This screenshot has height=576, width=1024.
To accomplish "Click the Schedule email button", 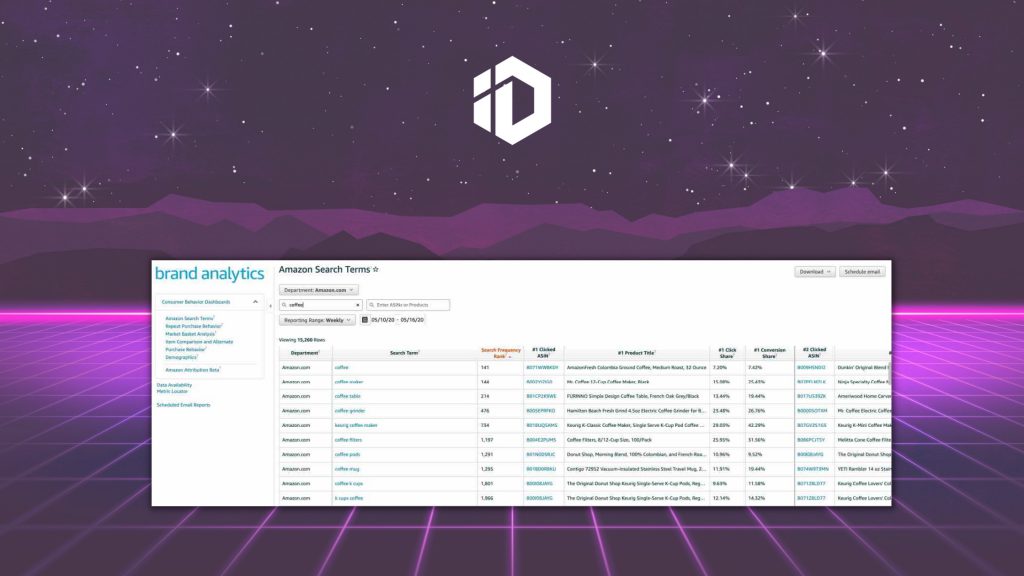I will tap(862, 272).
